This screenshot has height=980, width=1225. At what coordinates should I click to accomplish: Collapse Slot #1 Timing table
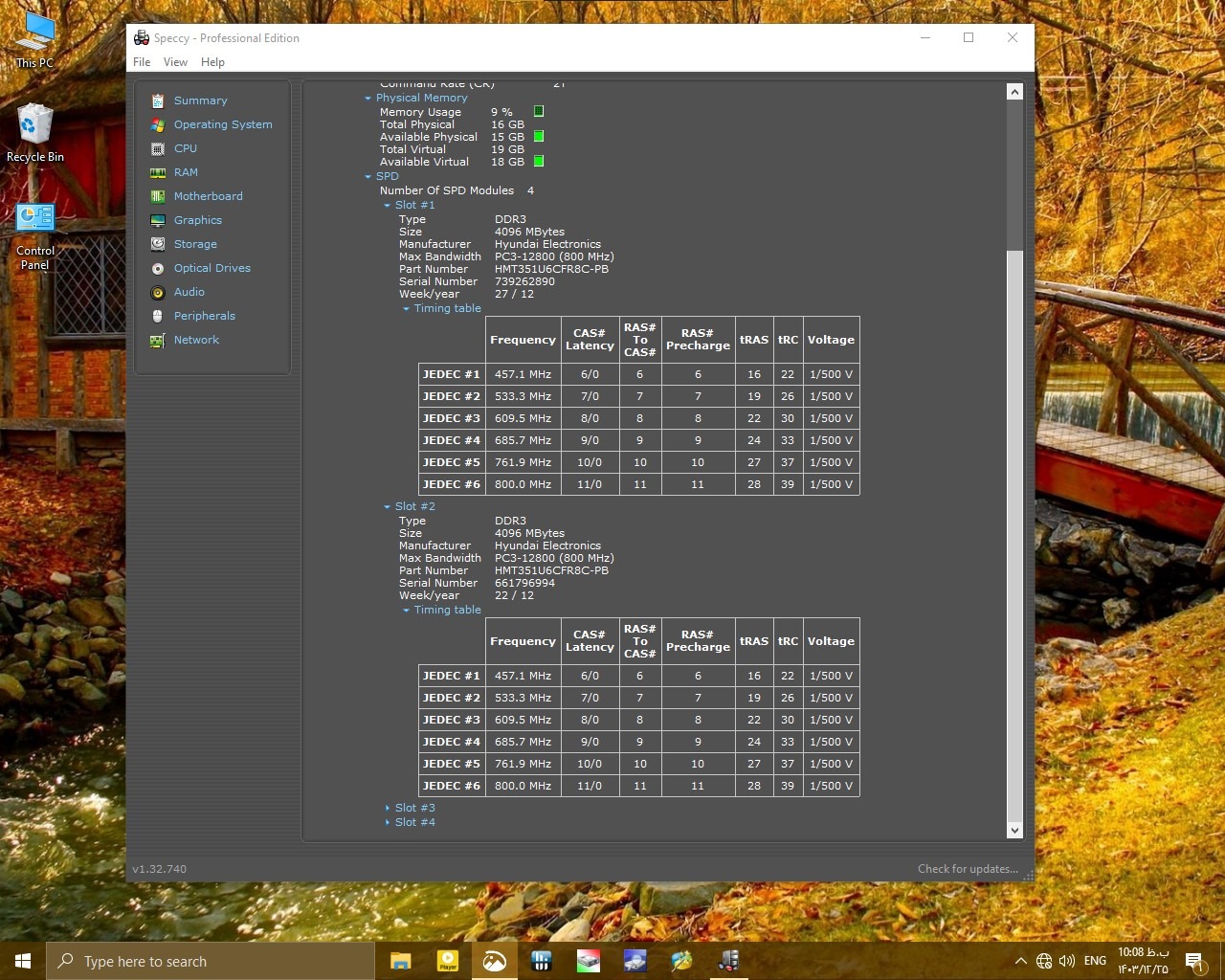(x=406, y=309)
